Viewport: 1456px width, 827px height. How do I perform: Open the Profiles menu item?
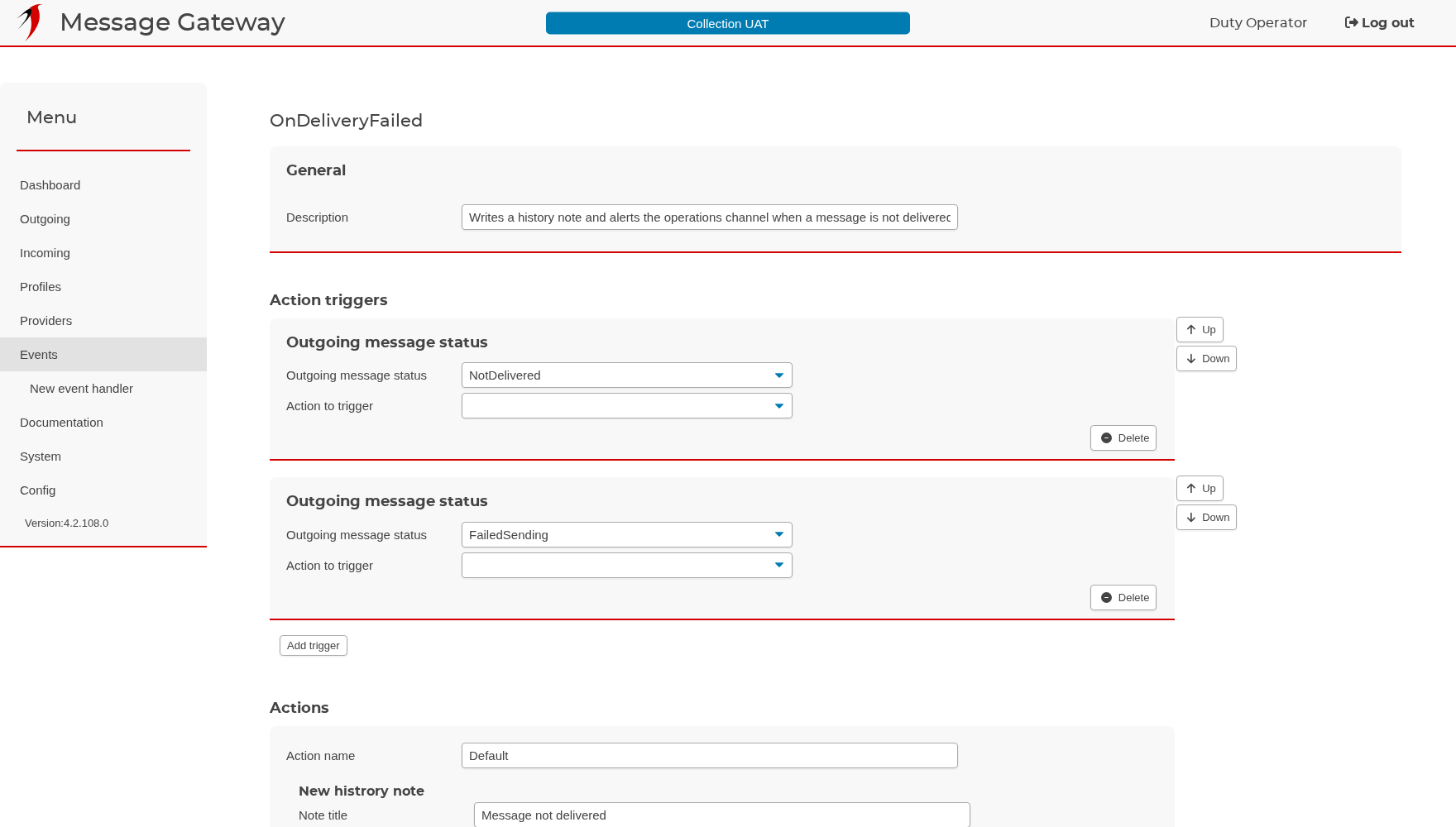point(103,286)
